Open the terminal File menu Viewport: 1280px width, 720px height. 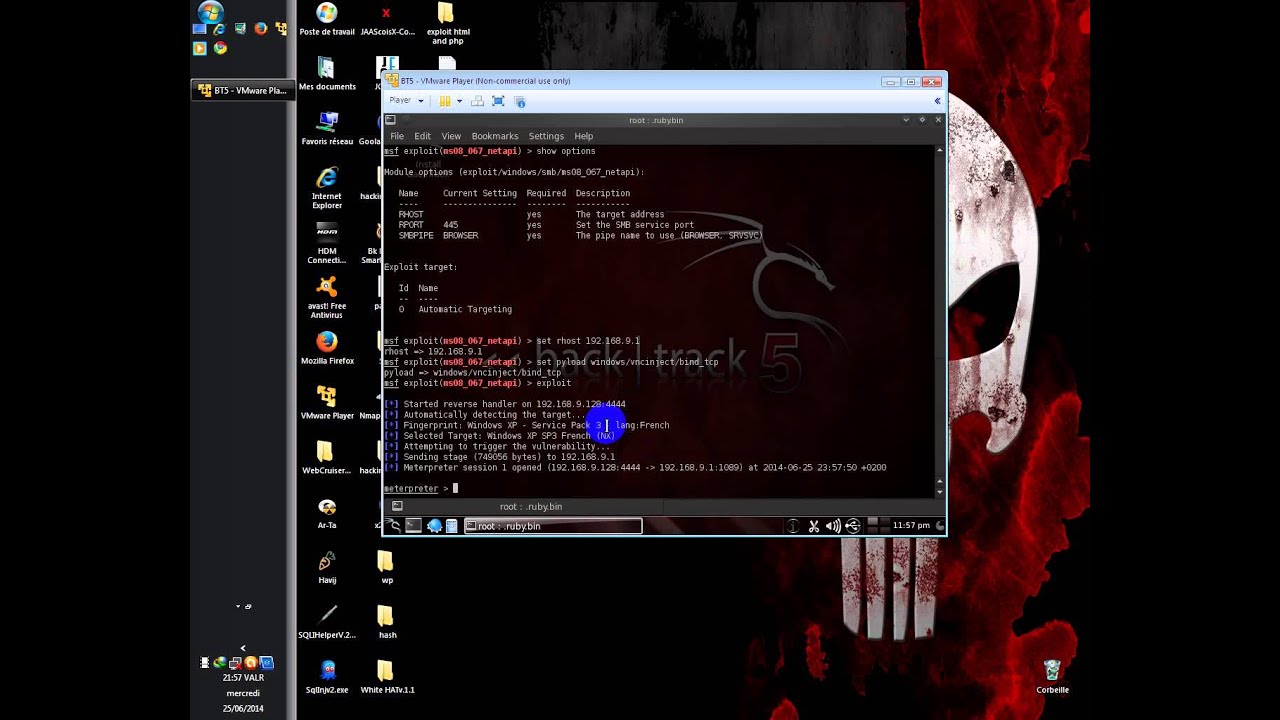(397, 136)
